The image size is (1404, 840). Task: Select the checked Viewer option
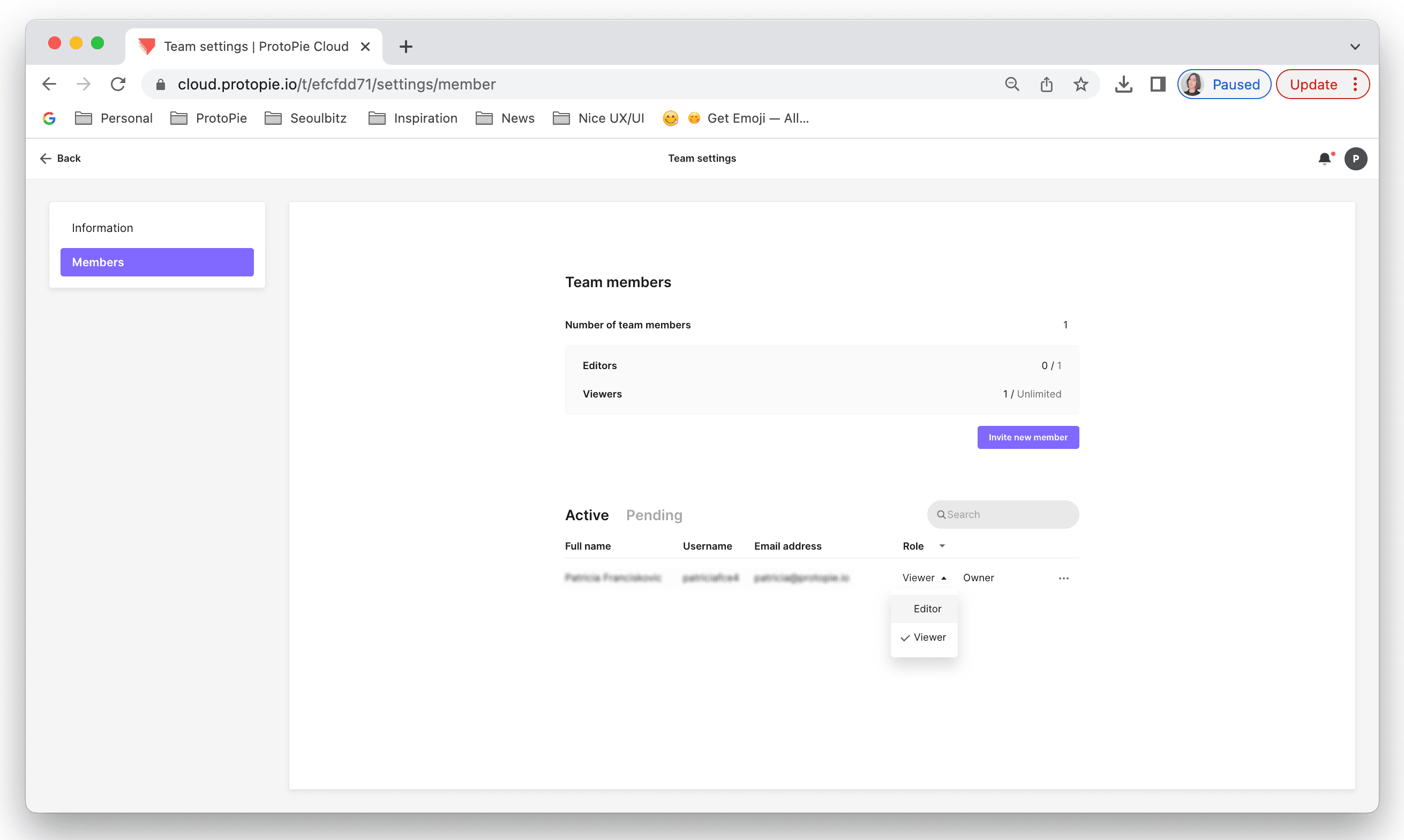pyautogui.click(x=929, y=637)
